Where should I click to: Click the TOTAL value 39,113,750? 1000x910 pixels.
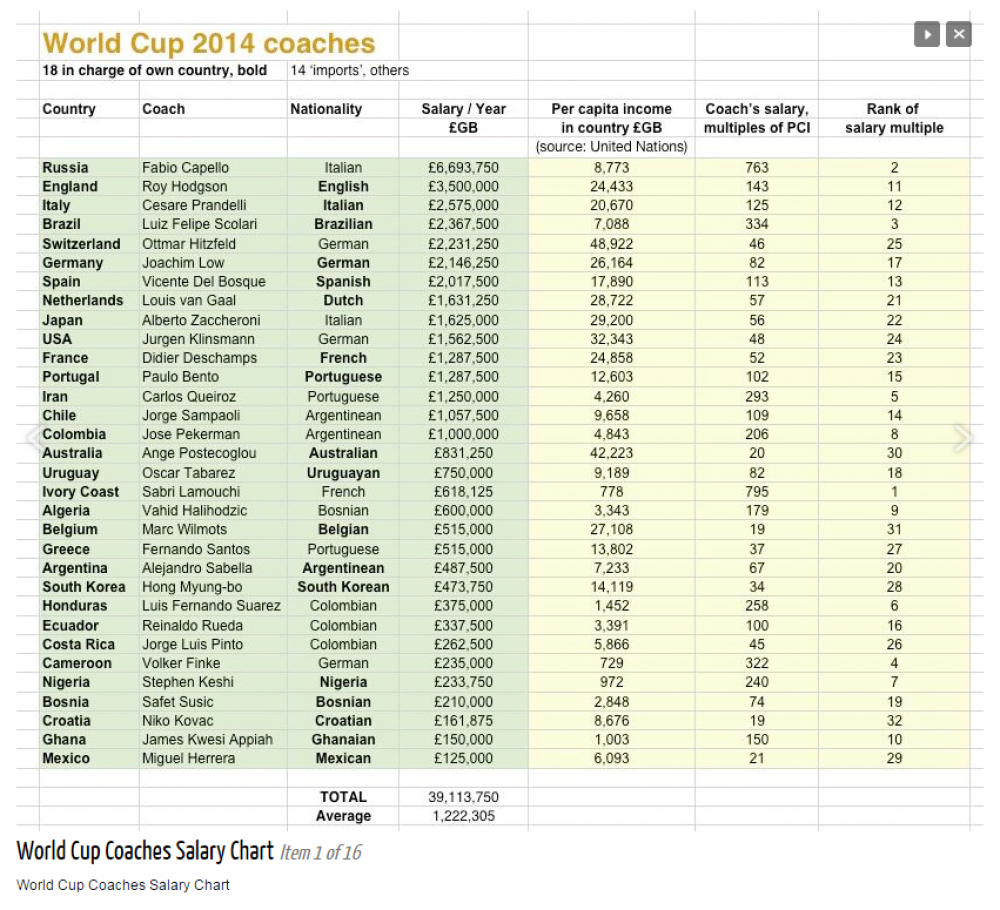464,797
